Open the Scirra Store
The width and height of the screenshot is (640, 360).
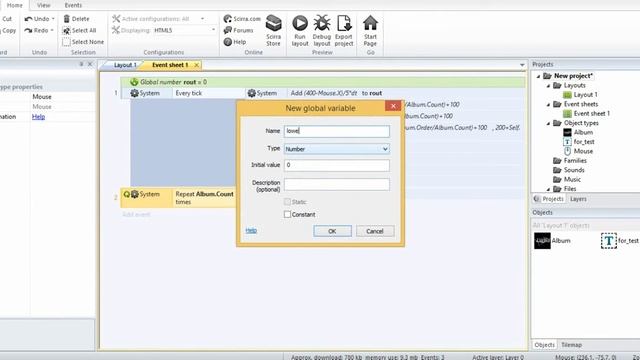tap(273, 31)
